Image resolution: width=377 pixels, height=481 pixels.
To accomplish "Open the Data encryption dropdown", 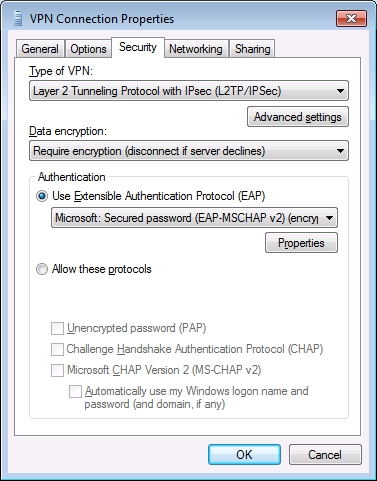I will (x=189, y=151).
